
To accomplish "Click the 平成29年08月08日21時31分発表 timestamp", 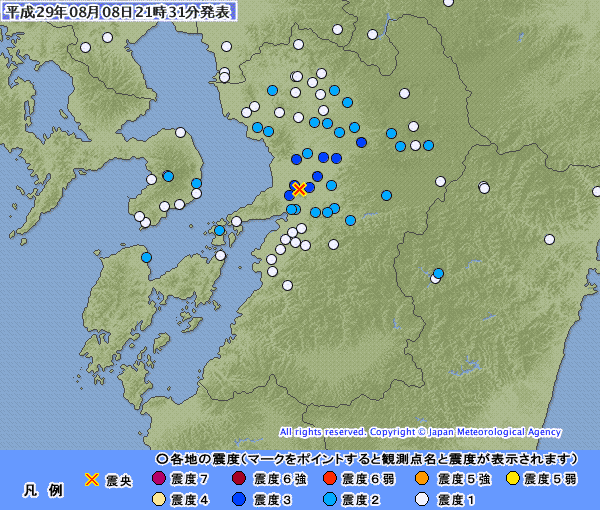I will [119, 11].
